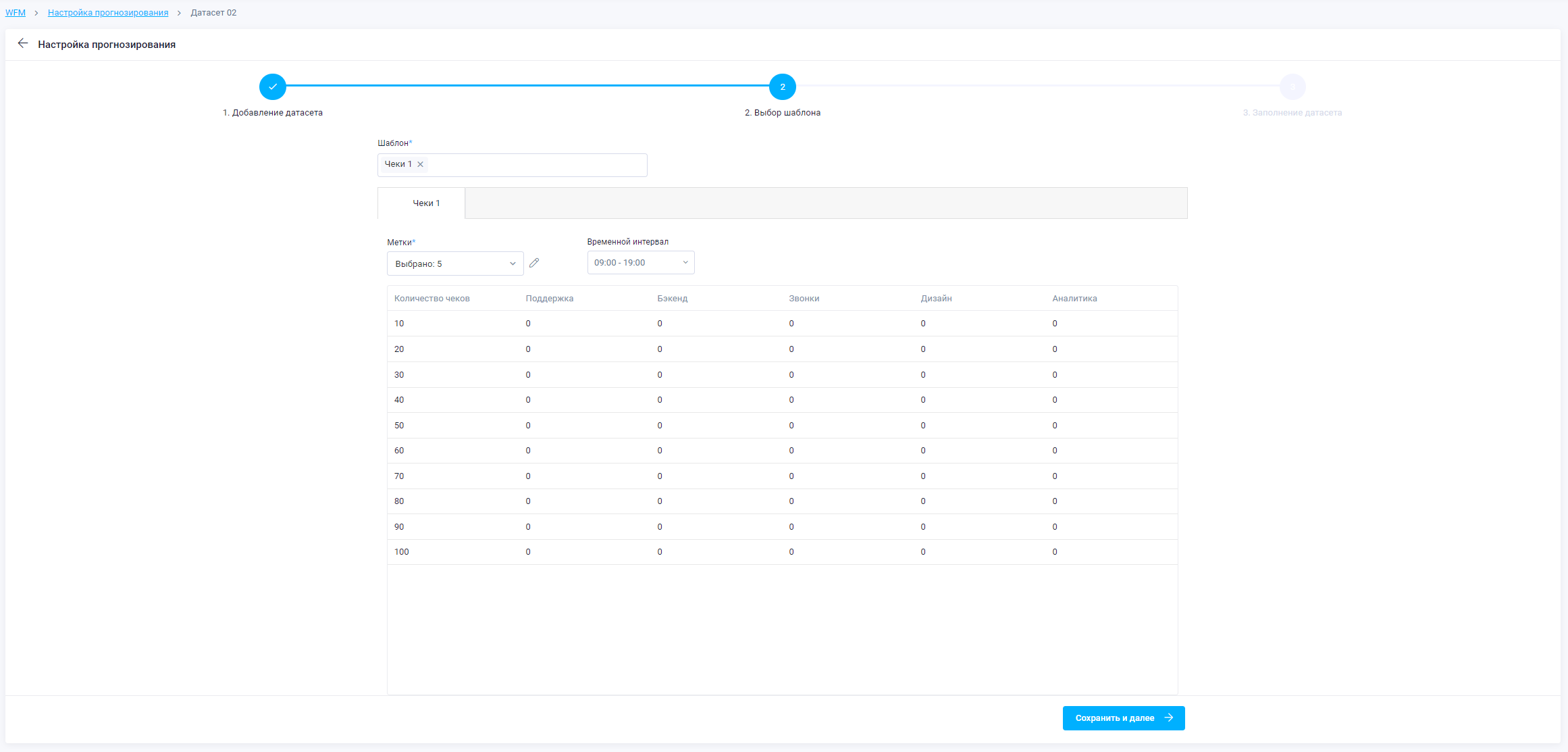Click the pencil edit icon beside Метки
The height and width of the screenshot is (752, 1568).
point(534,263)
